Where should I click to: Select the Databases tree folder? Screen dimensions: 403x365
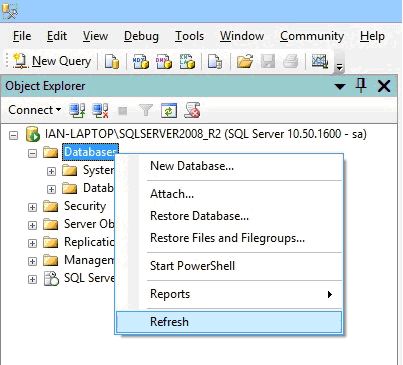point(90,152)
